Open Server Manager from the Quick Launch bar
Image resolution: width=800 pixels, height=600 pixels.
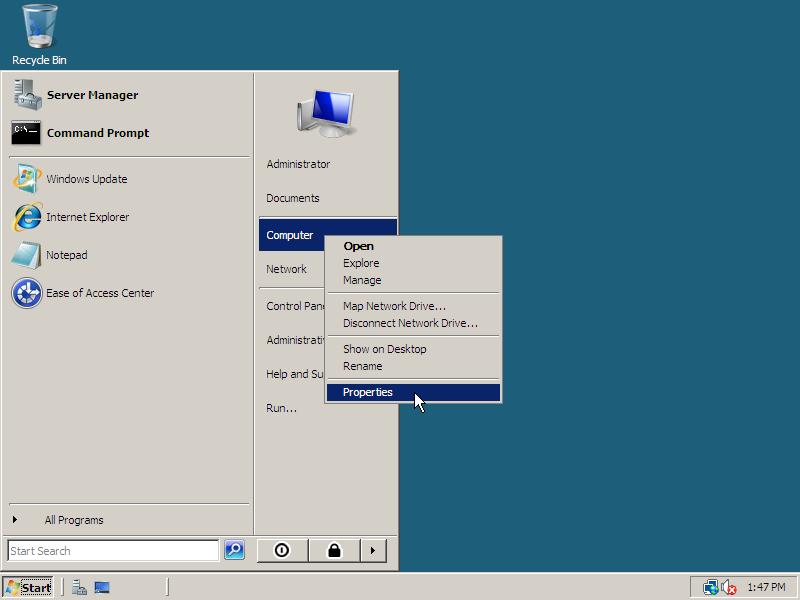pyautogui.click(x=79, y=588)
